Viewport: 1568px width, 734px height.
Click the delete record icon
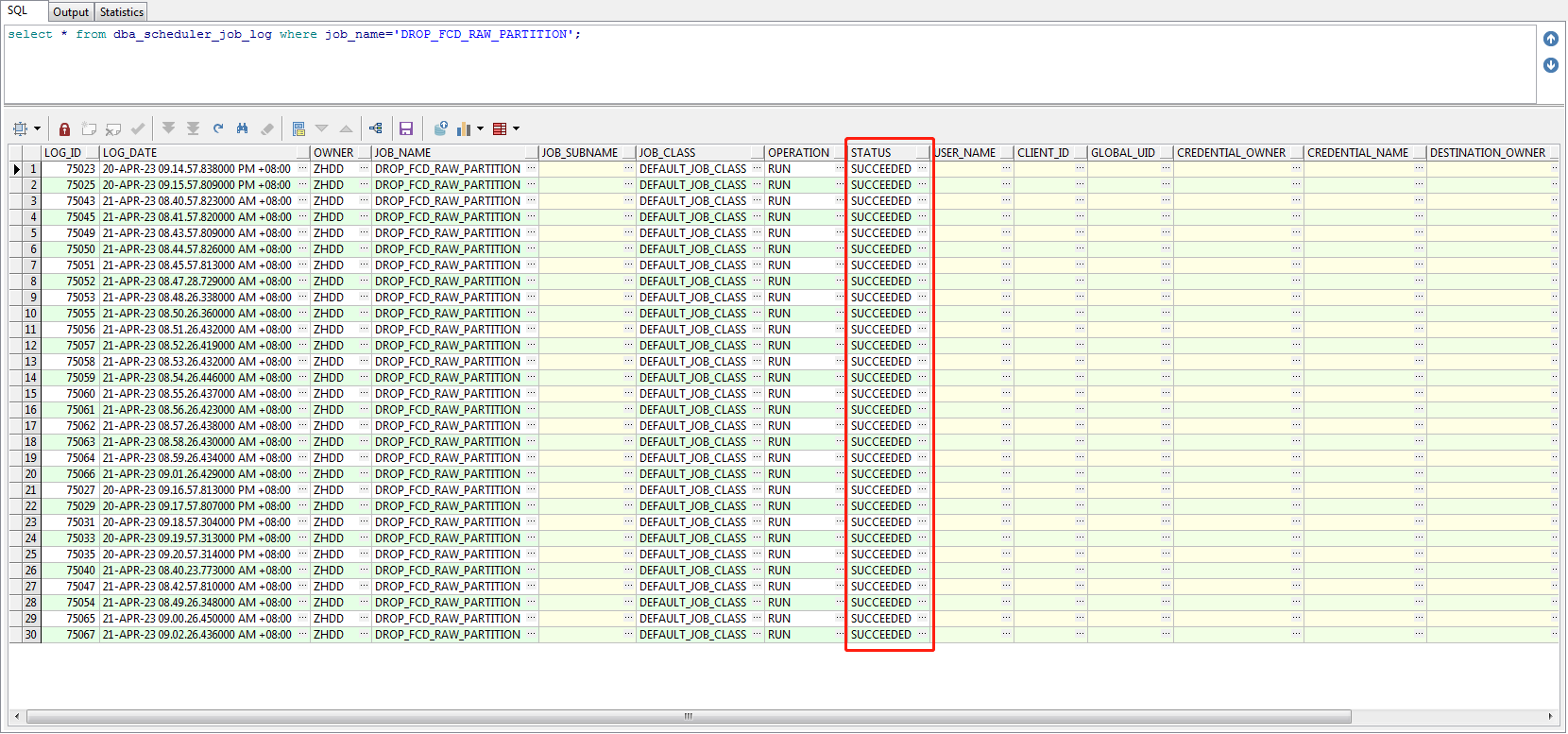pyautogui.click(x=113, y=128)
